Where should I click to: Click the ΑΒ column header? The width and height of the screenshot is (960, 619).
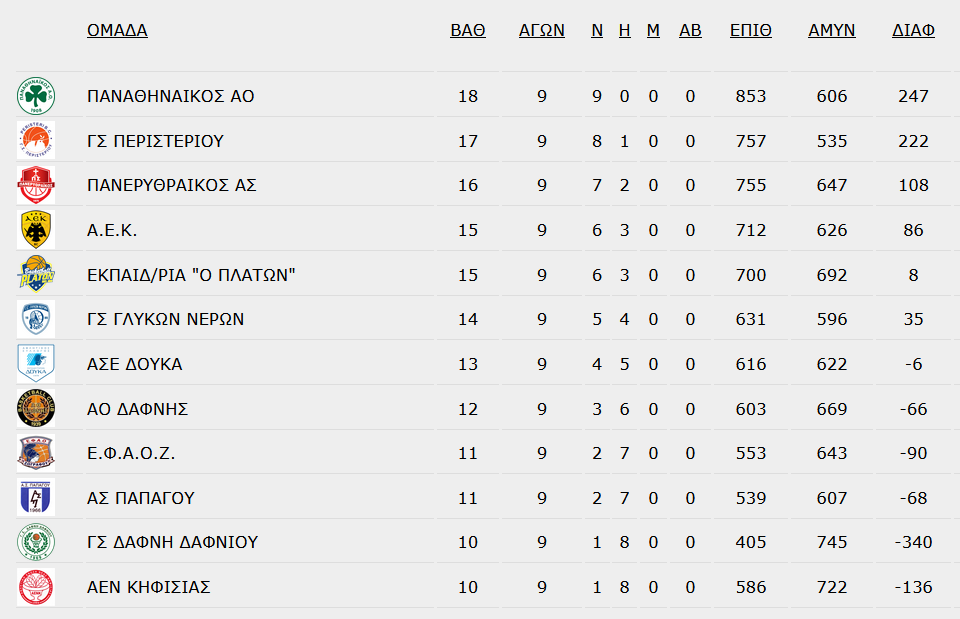coord(690,30)
